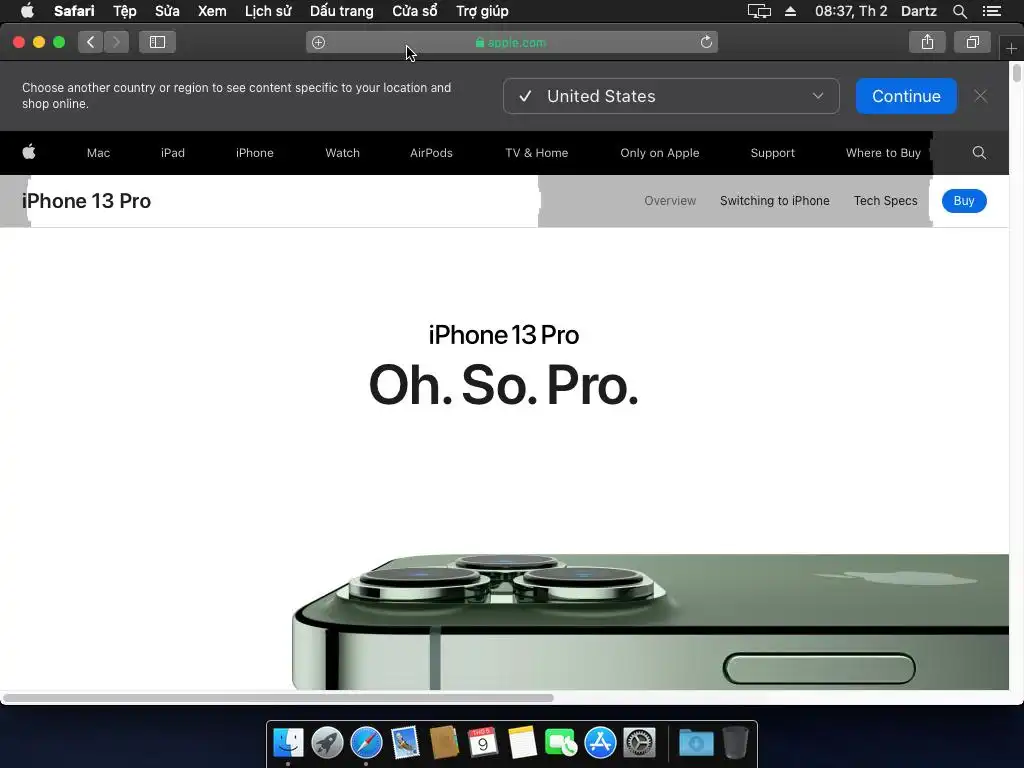
Task: Open Notification Center list icon
Action: [x=992, y=11]
